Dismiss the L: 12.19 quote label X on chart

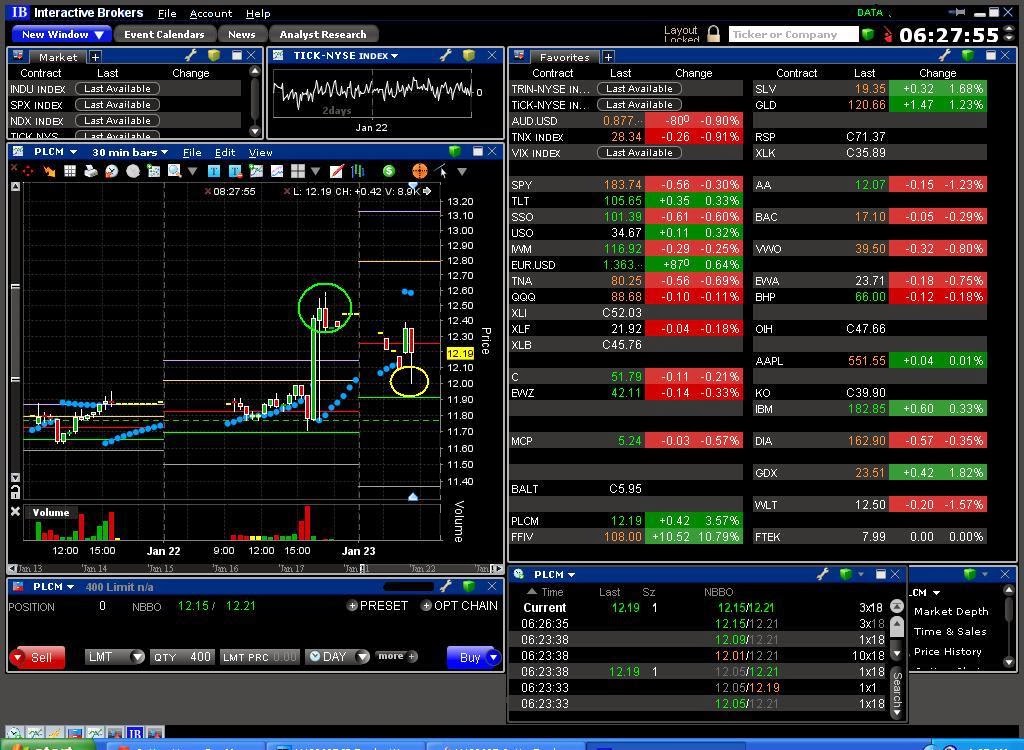[x=287, y=191]
